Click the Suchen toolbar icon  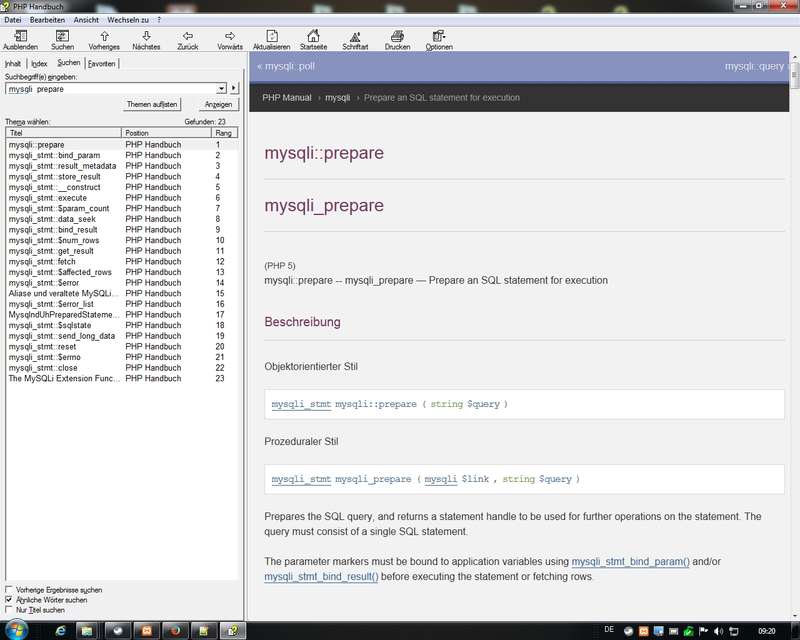point(62,36)
